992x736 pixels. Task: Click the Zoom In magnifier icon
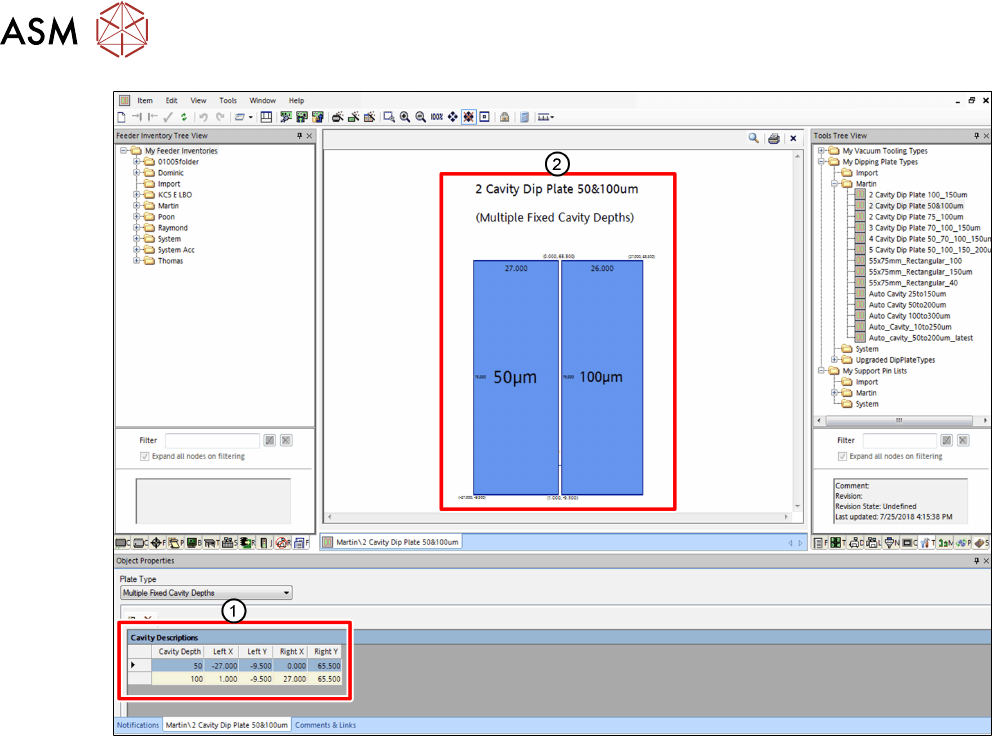(x=405, y=117)
